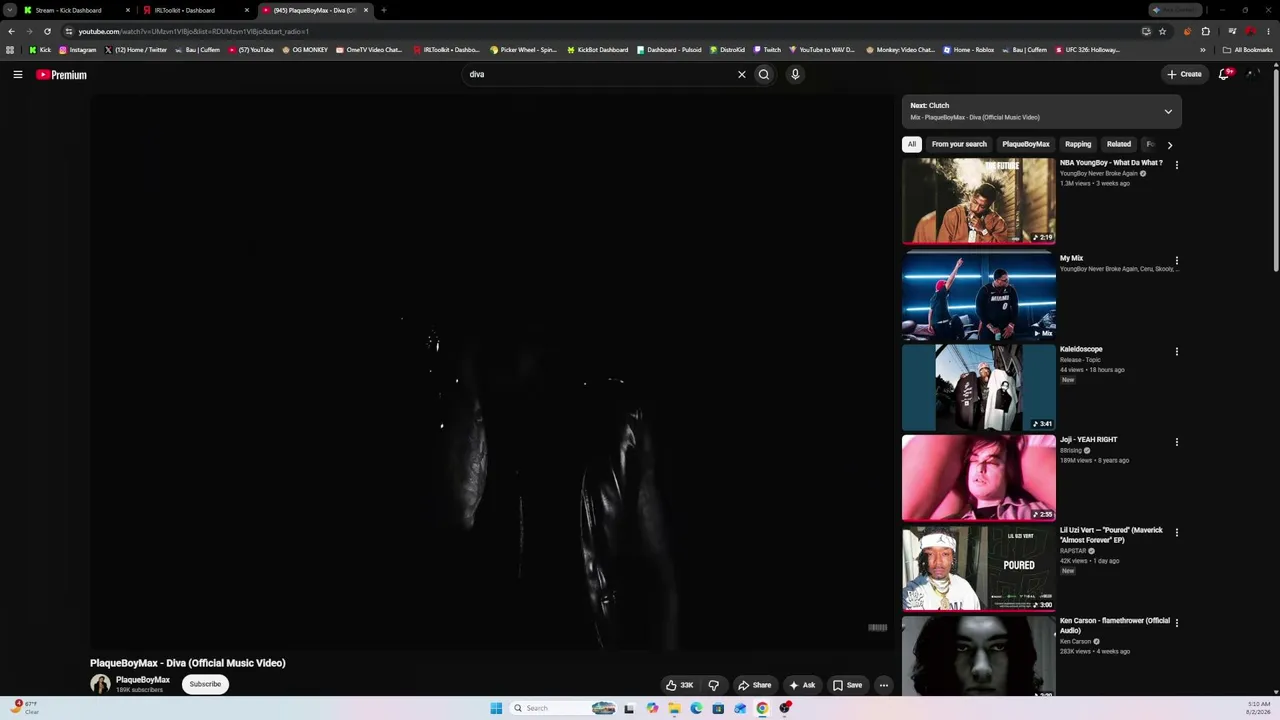The image size is (1280, 720).
Task: Open Windows Start menu
Action: (496, 708)
